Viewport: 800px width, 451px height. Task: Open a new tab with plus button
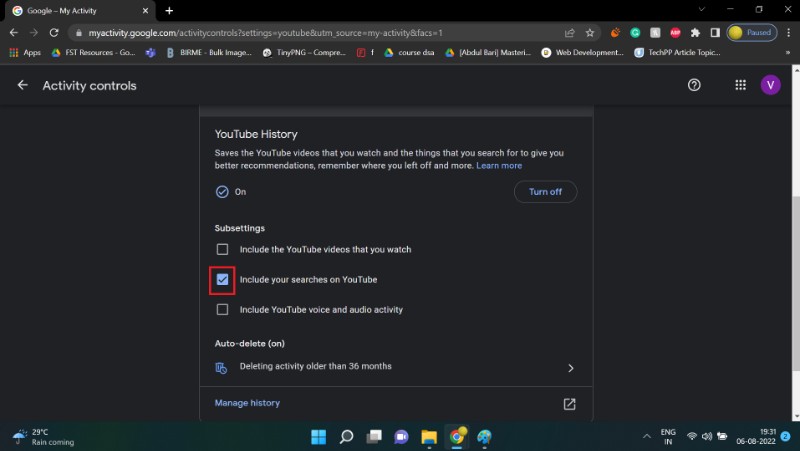coord(169,10)
